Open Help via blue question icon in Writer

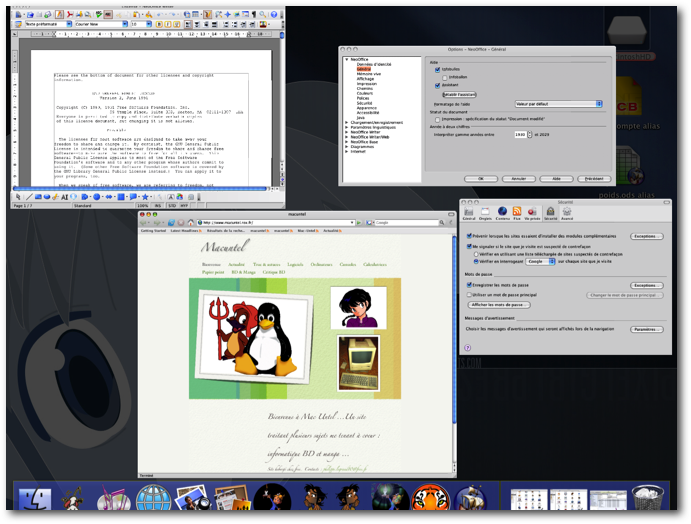point(274,15)
